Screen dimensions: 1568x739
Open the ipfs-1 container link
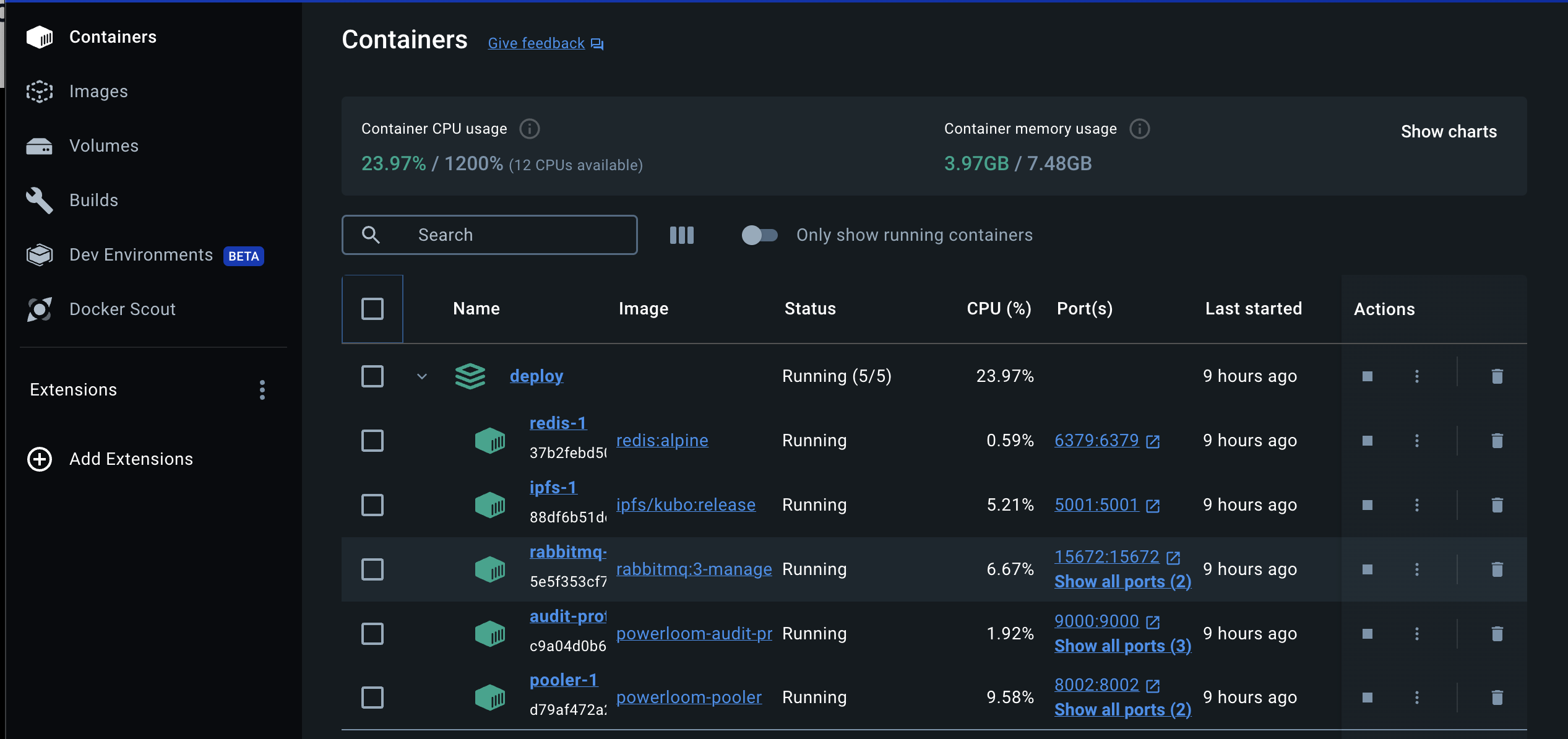tap(553, 488)
